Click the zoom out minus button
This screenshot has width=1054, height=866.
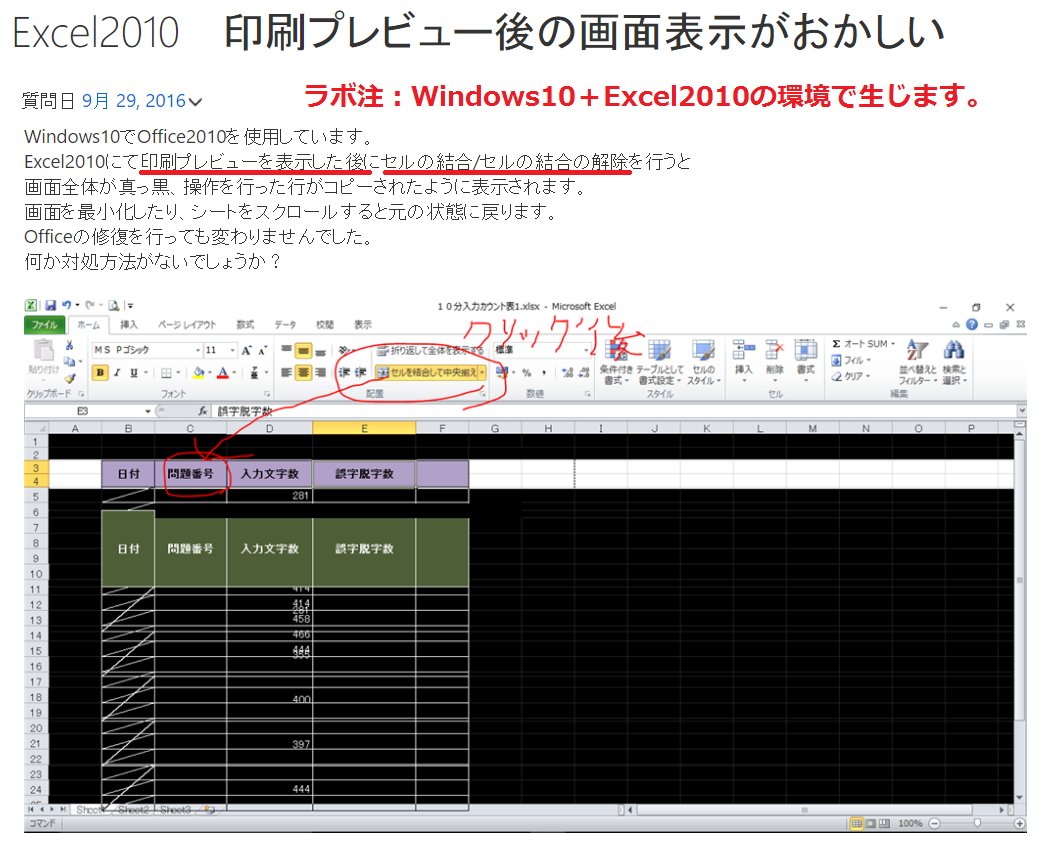point(934,823)
